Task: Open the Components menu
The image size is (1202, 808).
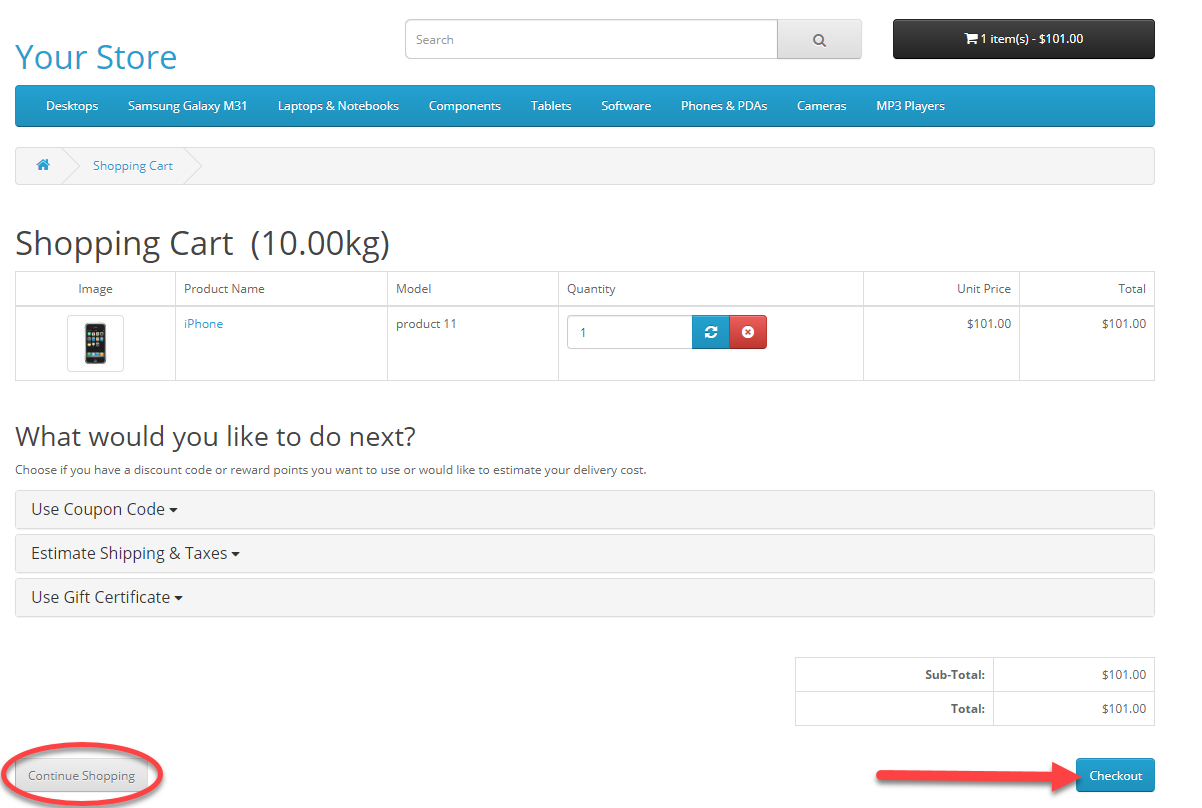Action: [x=464, y=106]
